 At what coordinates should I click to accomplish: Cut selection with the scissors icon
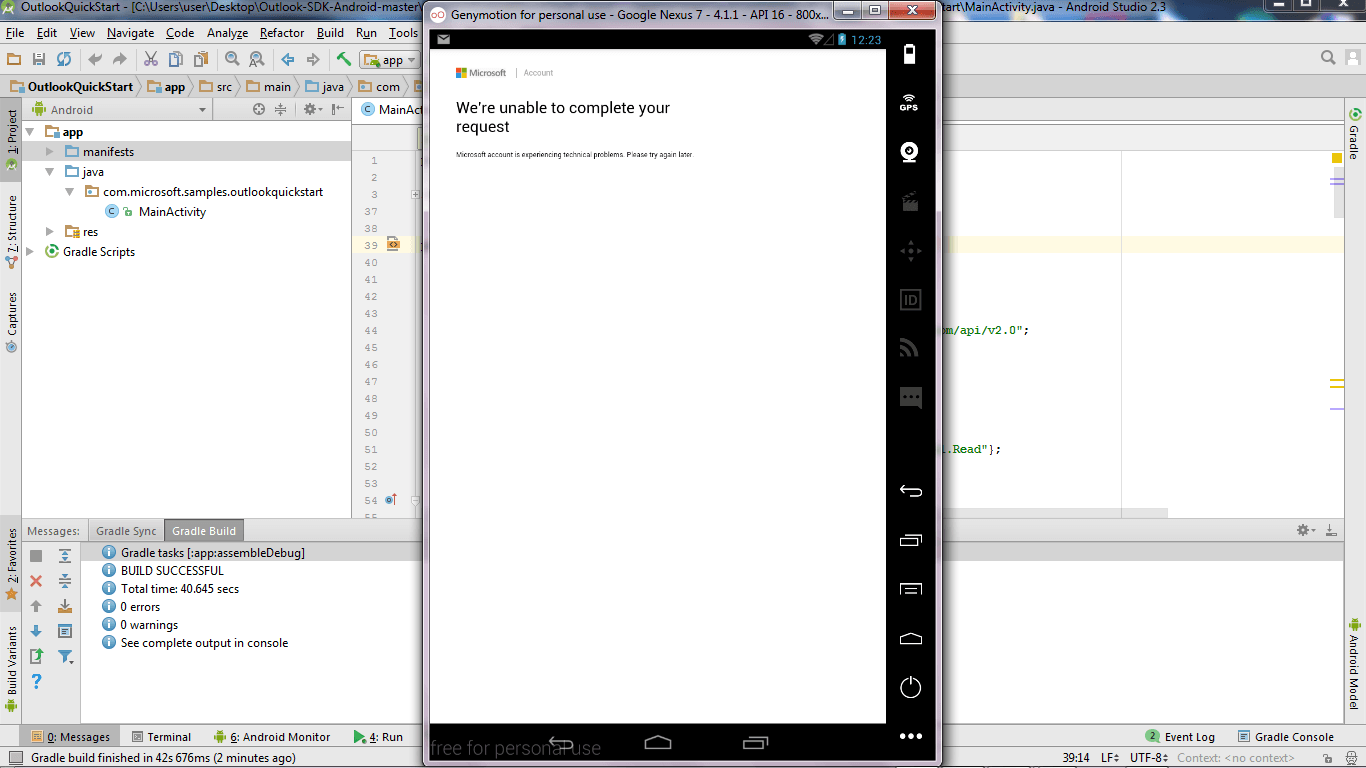coord(151,60)
